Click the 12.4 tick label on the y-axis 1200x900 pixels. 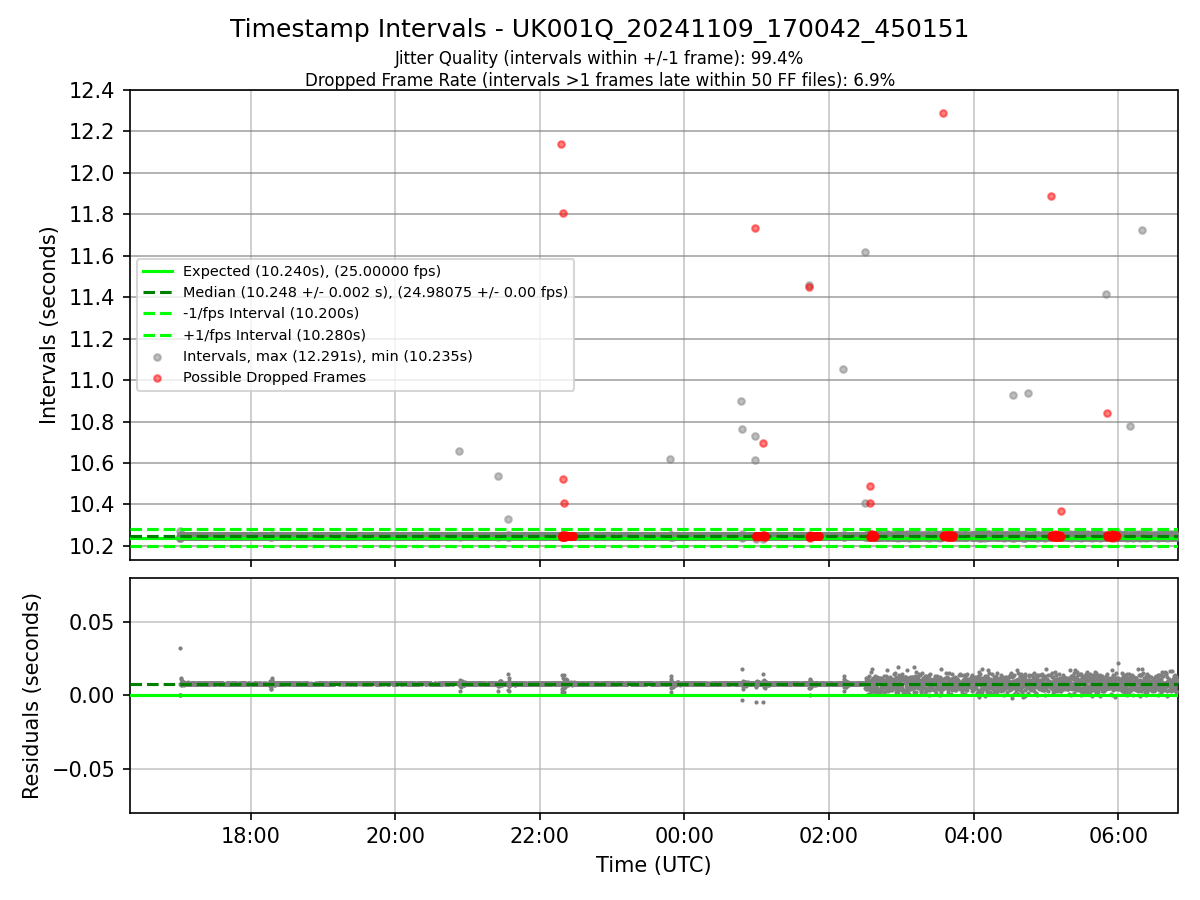point(94,91)
